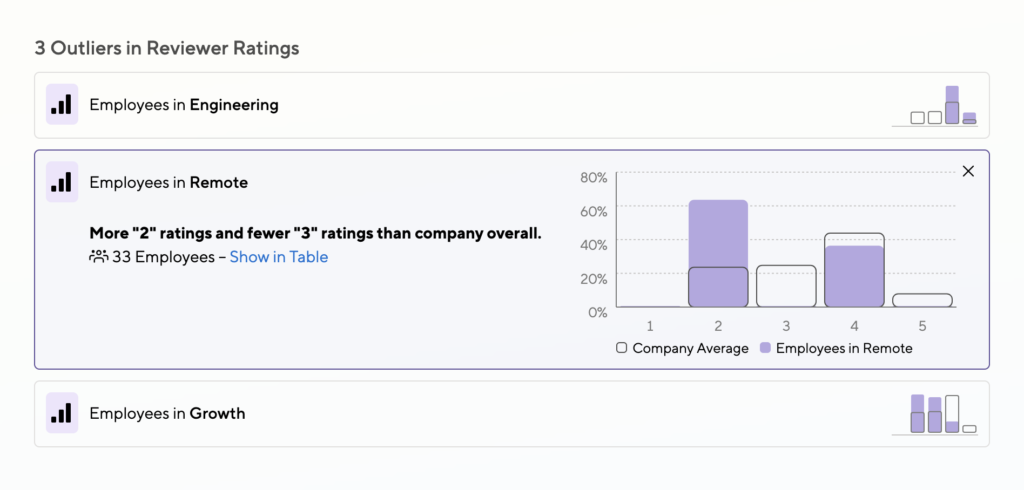This screenshot has height=490, width=1024.
Task: Click the people icon next to 33 Employees
Action: [x=98, y=257]
